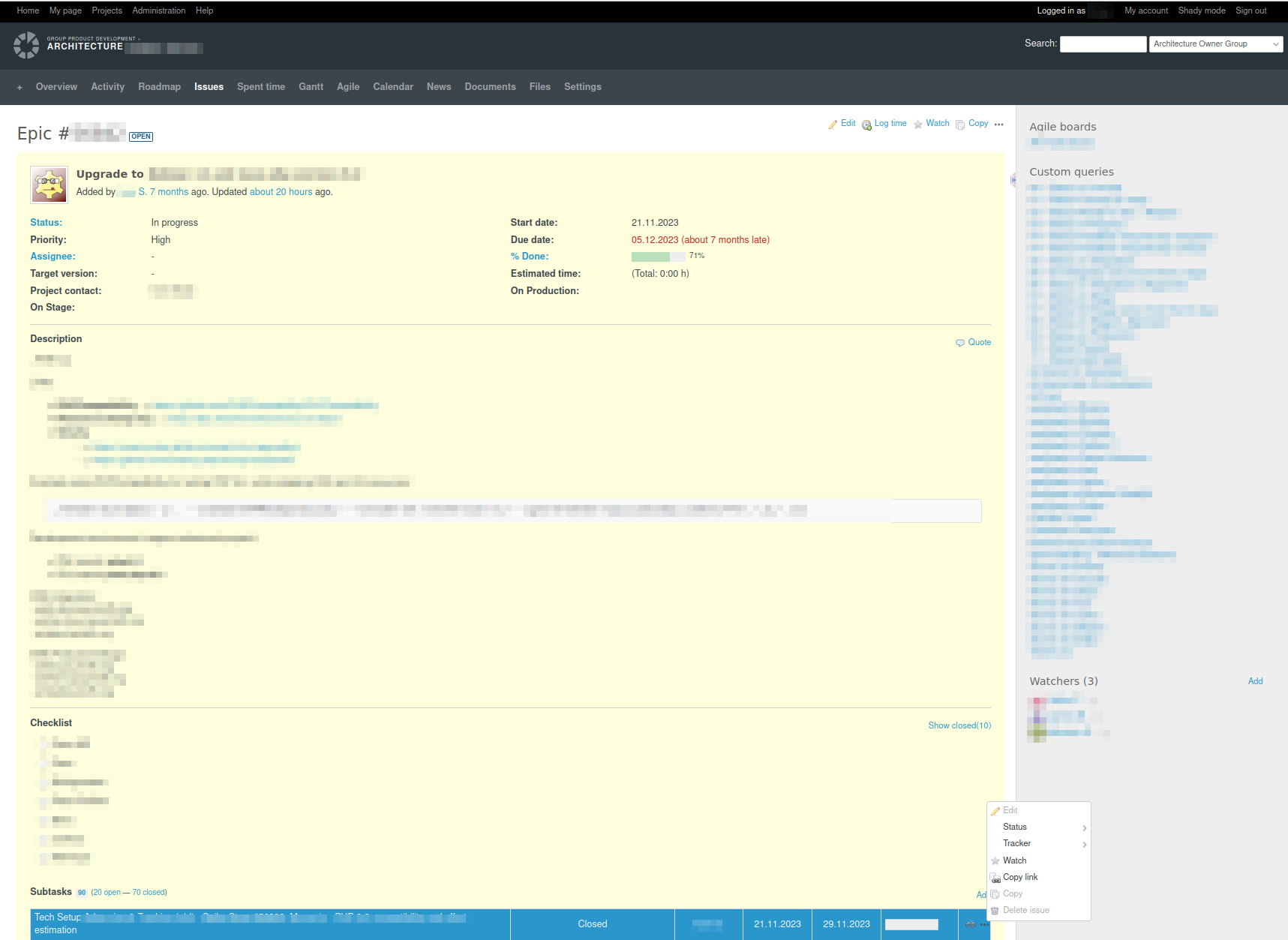Click the Edit pencil icon in issue toolbar

(x=833, y=125)
